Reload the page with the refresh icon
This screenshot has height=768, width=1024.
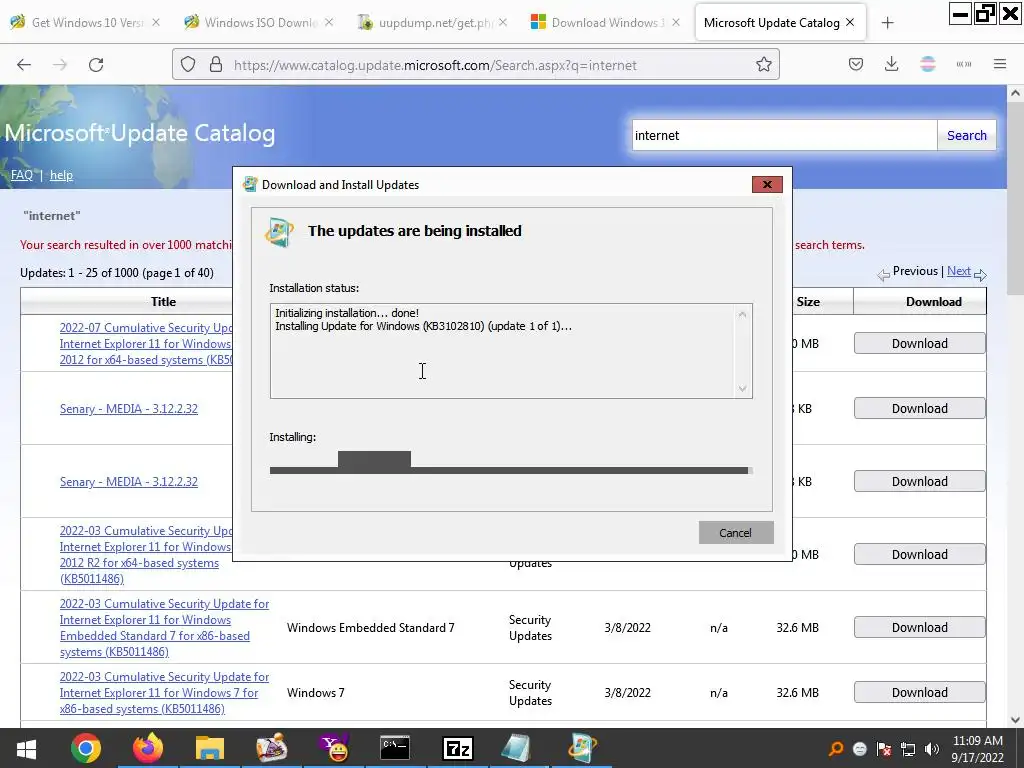(x=96, y=65)
